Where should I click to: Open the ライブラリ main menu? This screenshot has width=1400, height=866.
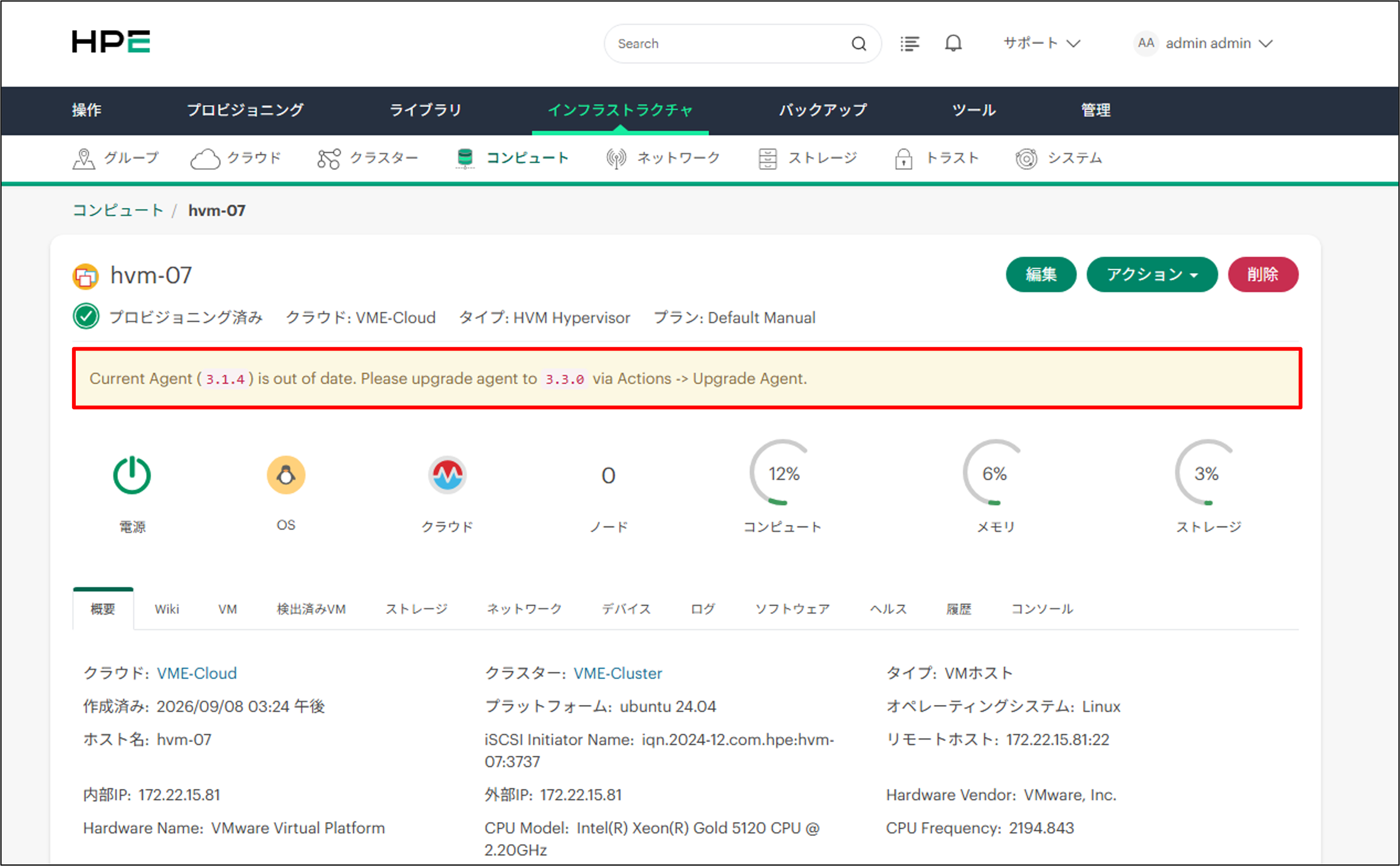point(426,110)
